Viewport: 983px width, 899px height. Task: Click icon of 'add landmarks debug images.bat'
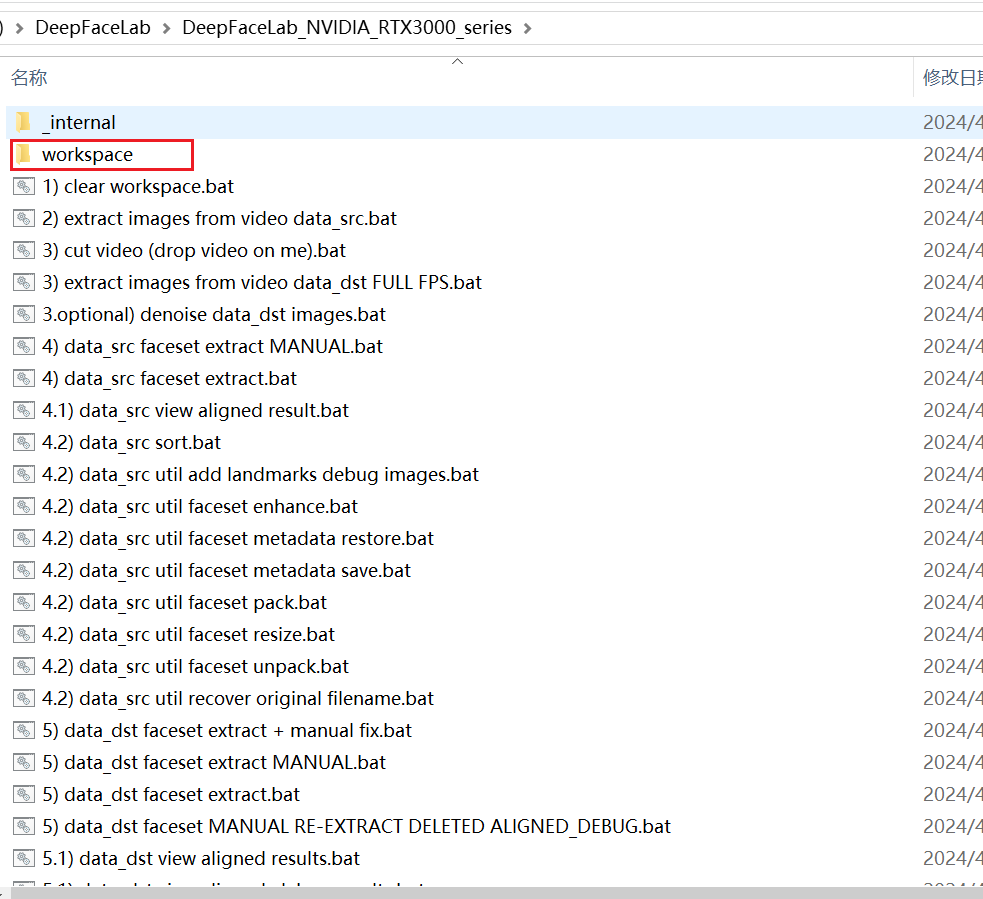(24, 474)
